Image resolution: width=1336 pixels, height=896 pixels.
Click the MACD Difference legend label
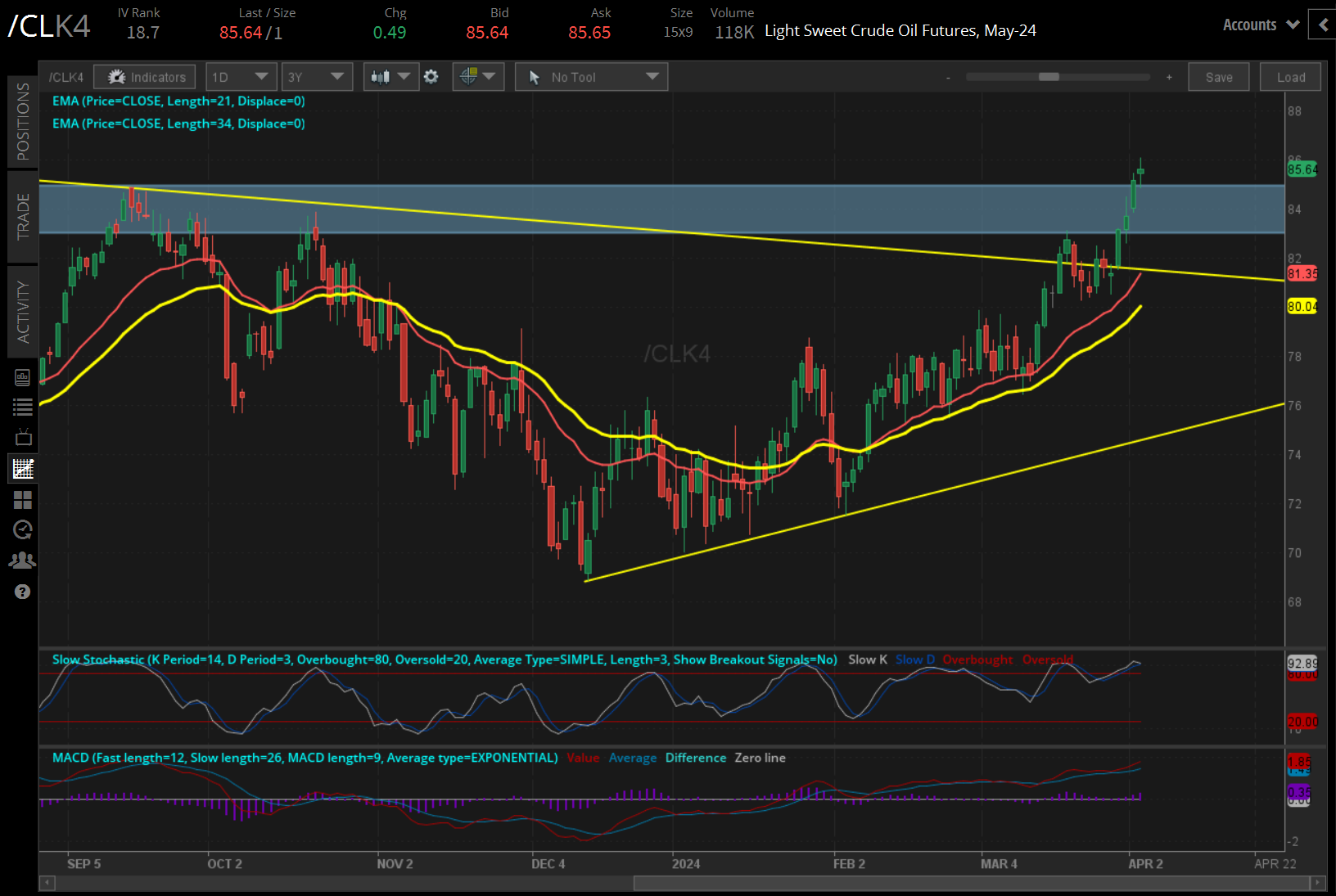[696, 758]
